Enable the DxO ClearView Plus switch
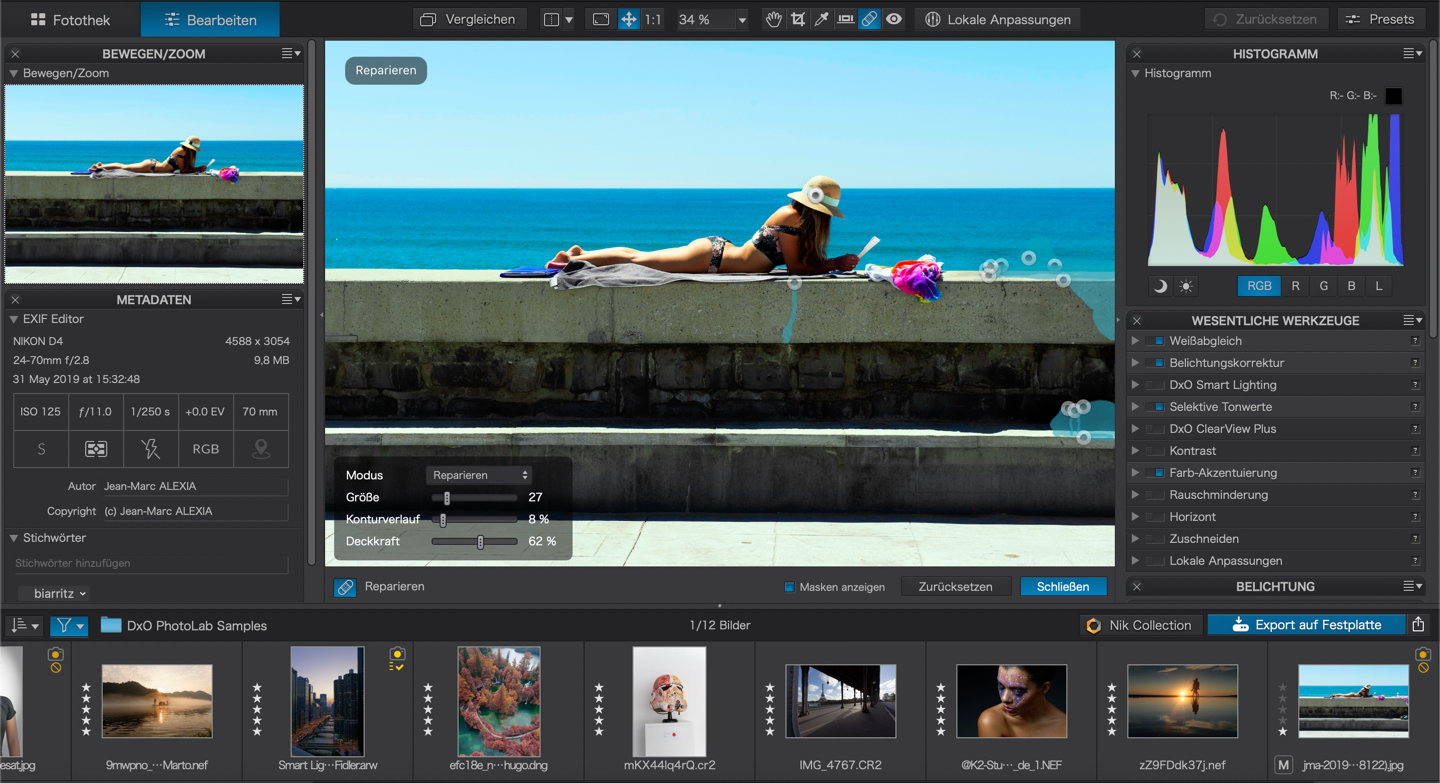1440x783 pixels. click(1155, 429)
